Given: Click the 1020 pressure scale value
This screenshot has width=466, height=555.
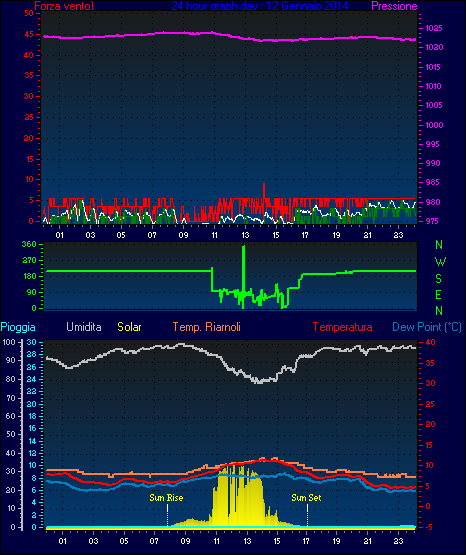Looking at the screenshot, I should pyautogui.click(x=434, y=47).
